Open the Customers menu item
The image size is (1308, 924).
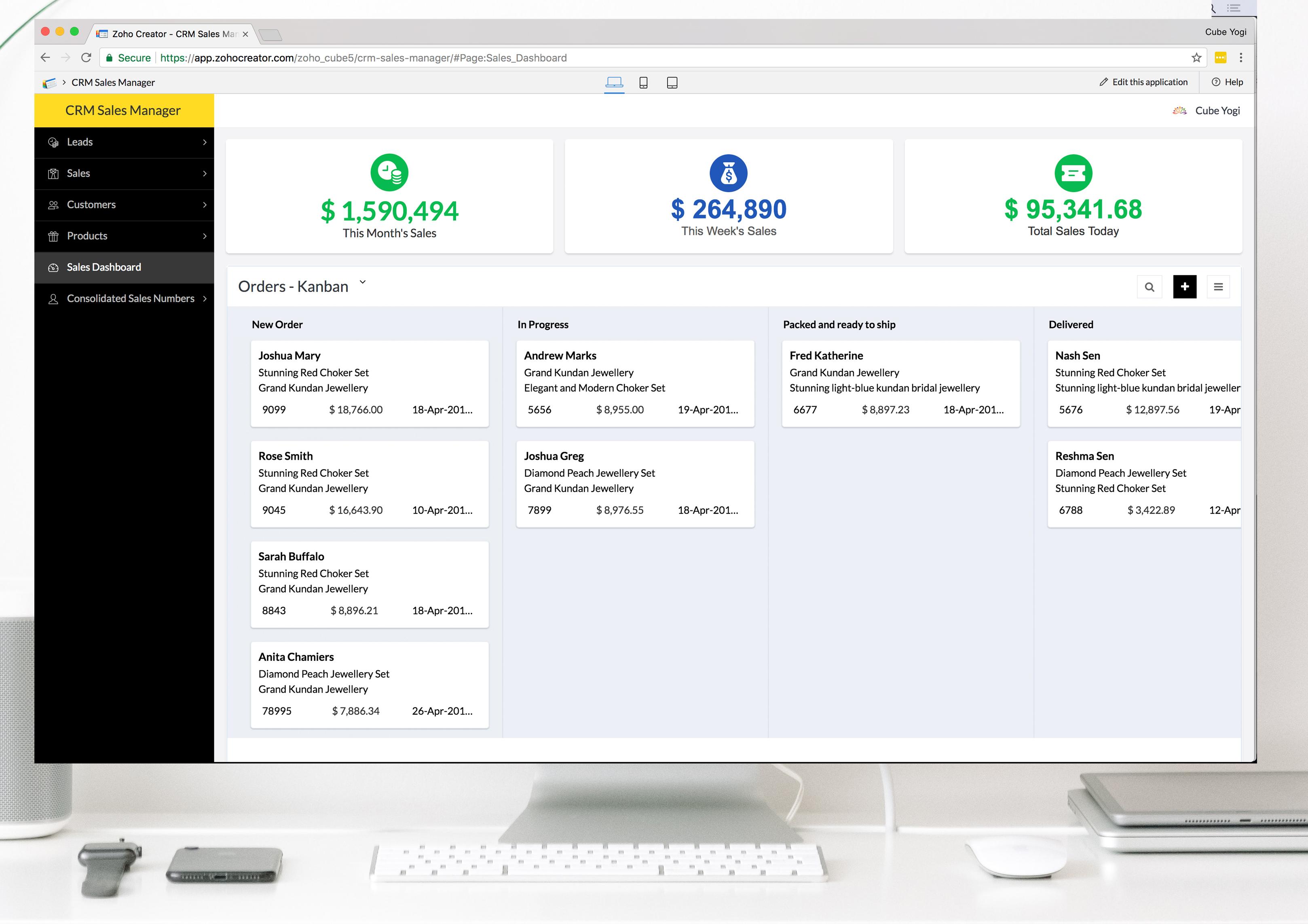point(124,205)
